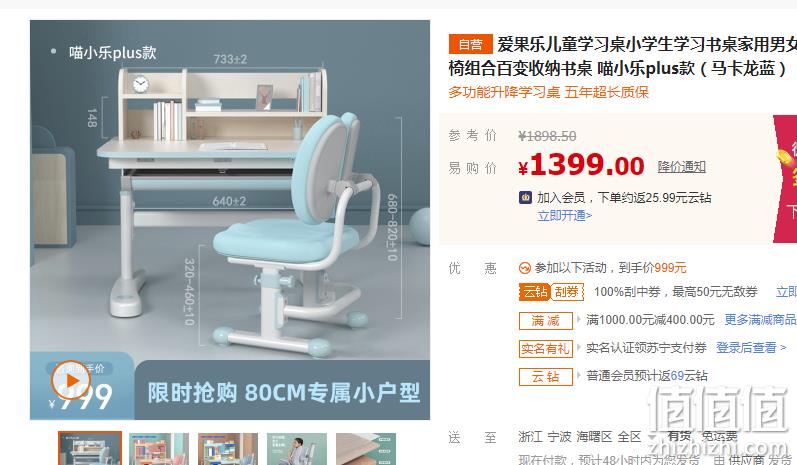Open 更多满减商品 link
This screenshot has width=797, height=465.
[760, 320]
